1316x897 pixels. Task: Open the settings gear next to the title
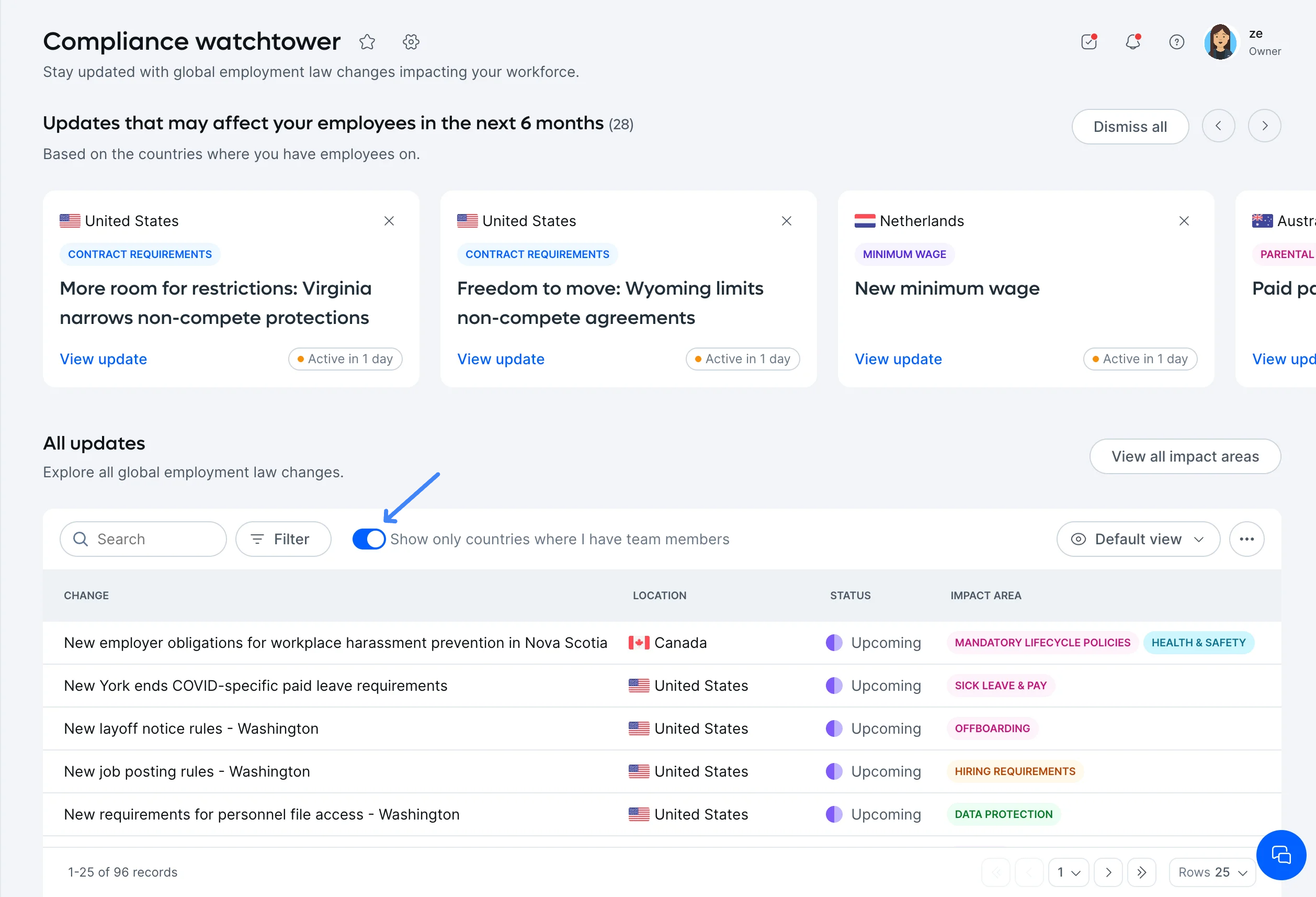click(x=411, y=42)
